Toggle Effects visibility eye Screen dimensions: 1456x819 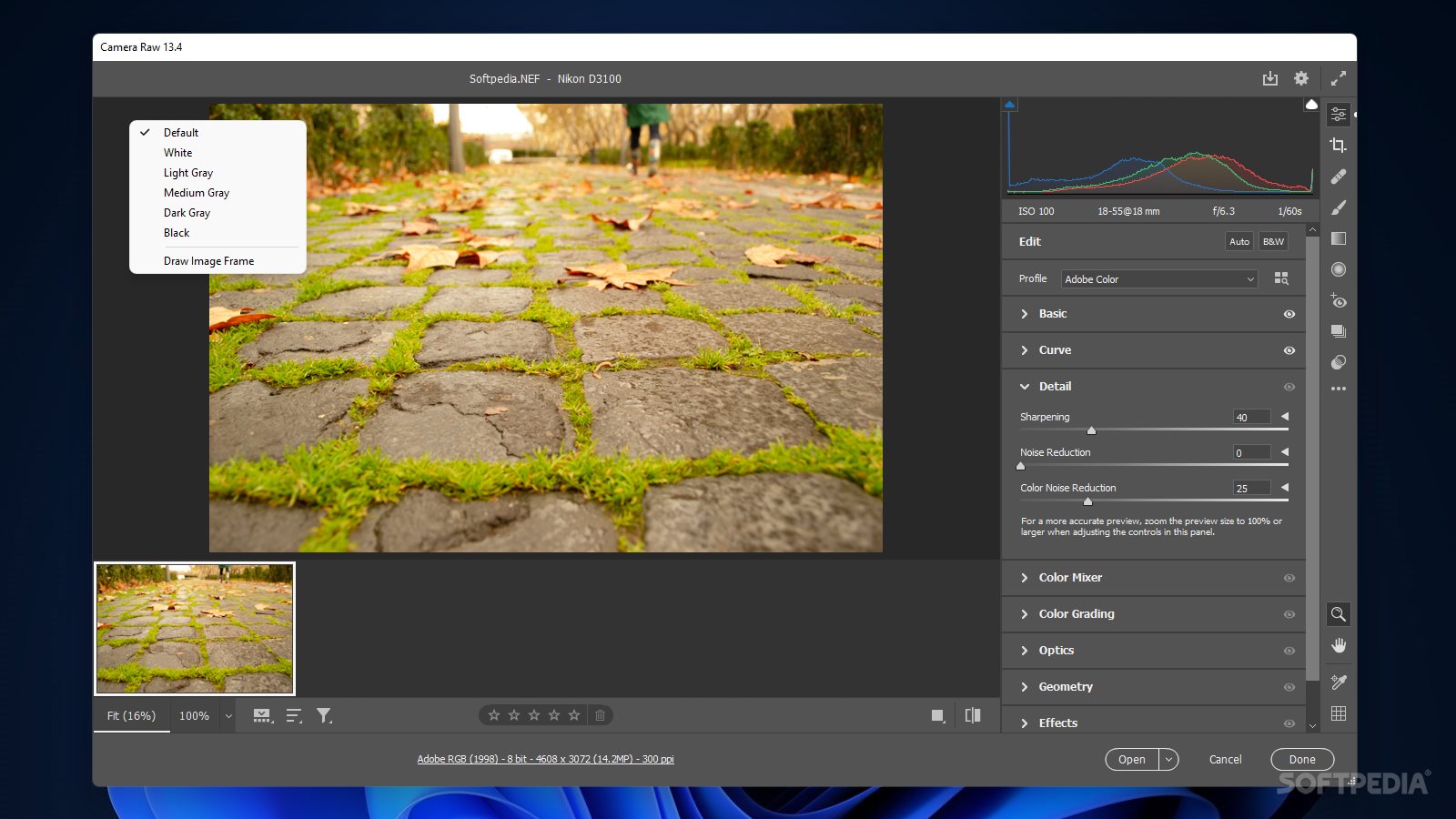pyautogui.click(x=1289, y=723)
